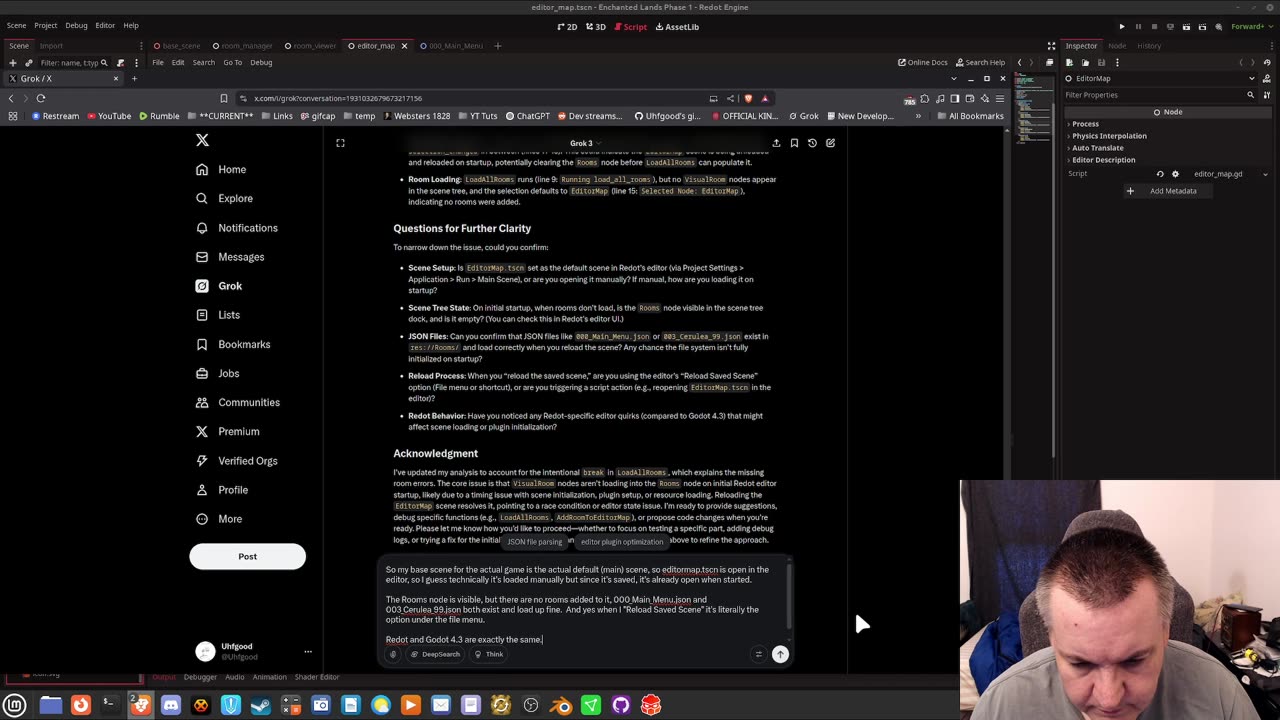Close the editor_map tab

[x=404, y=46]
